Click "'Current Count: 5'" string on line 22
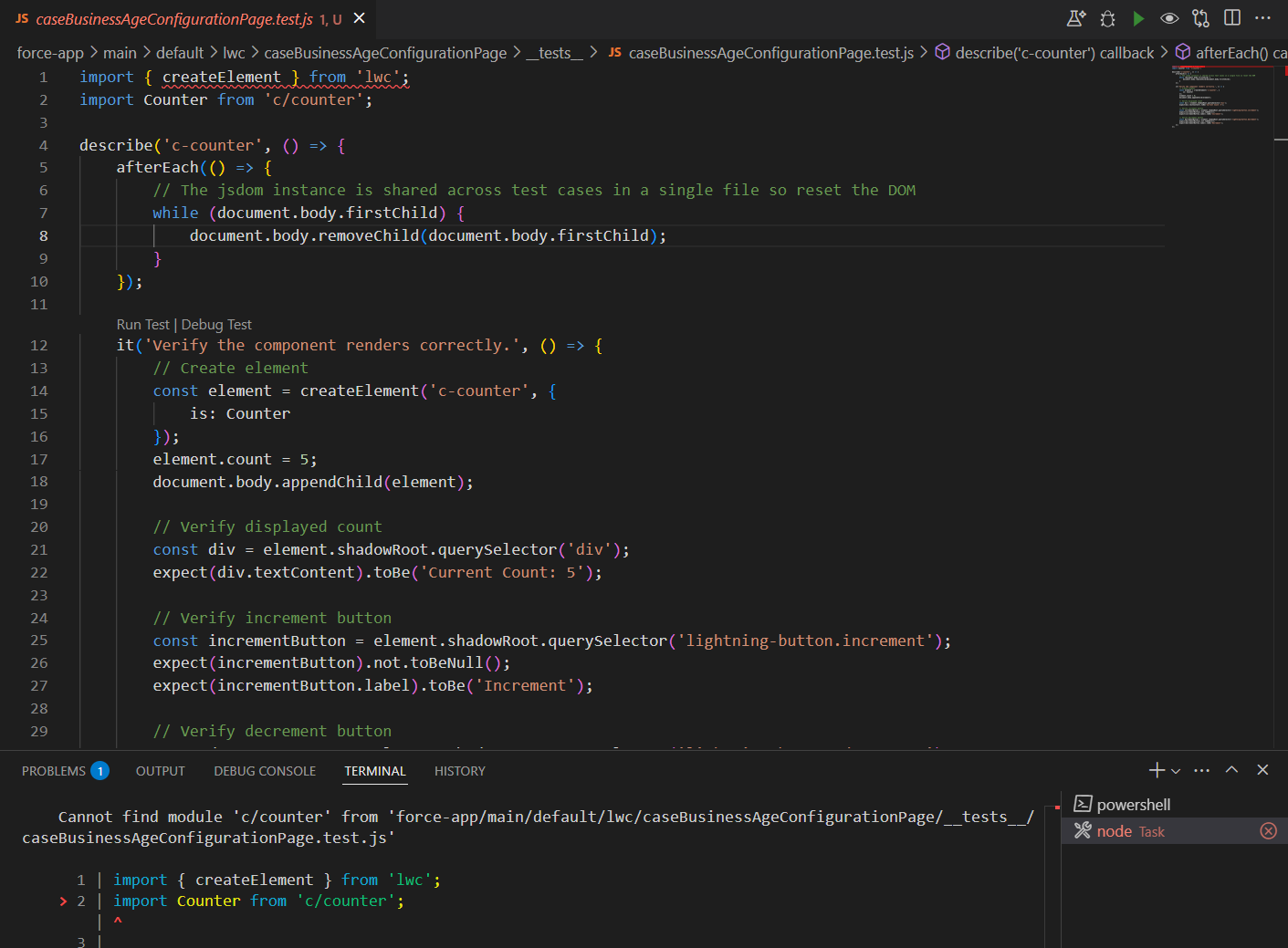 click(x=502, y=572)
